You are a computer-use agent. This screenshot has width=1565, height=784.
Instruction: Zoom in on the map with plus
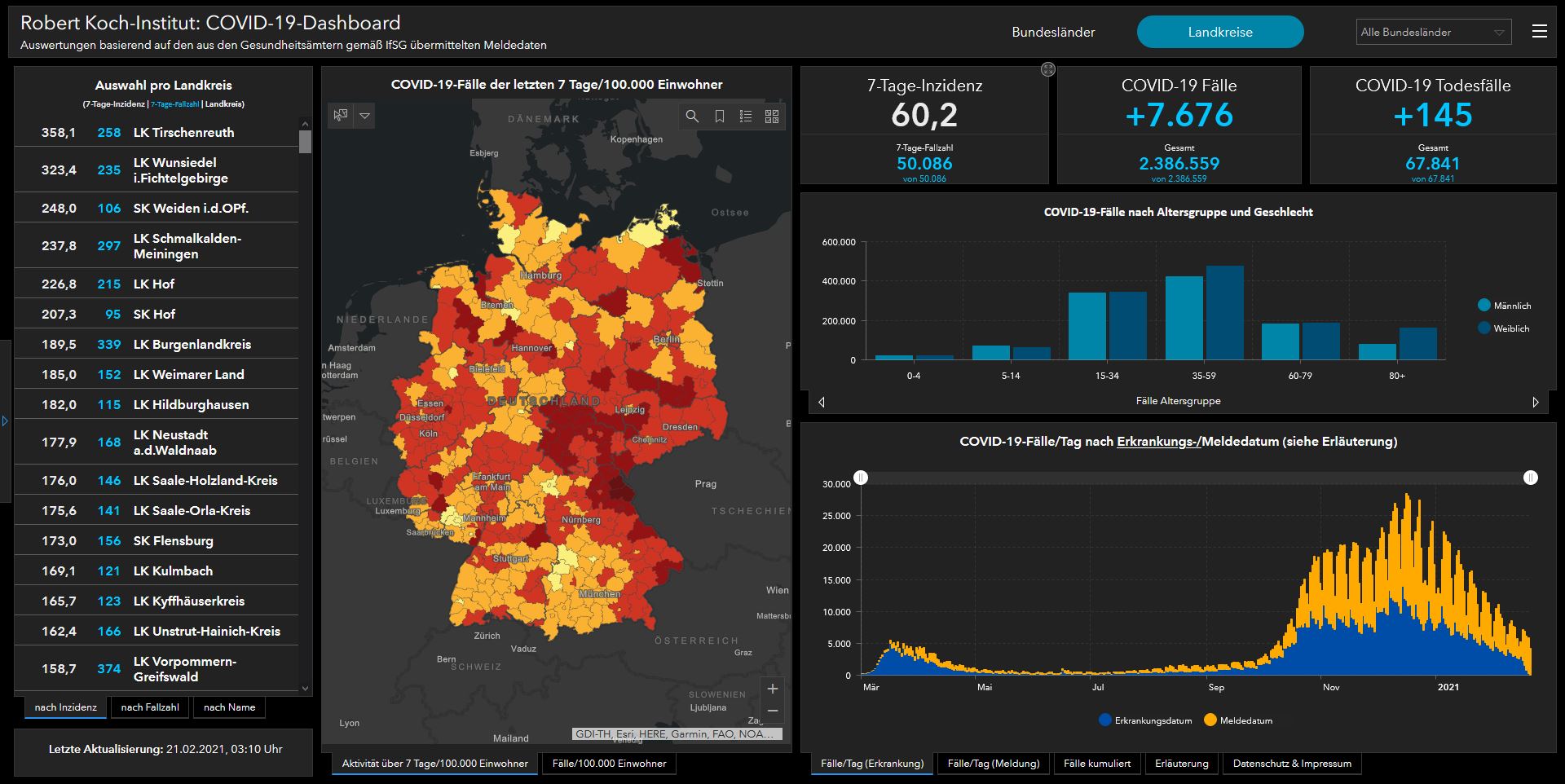772,689
